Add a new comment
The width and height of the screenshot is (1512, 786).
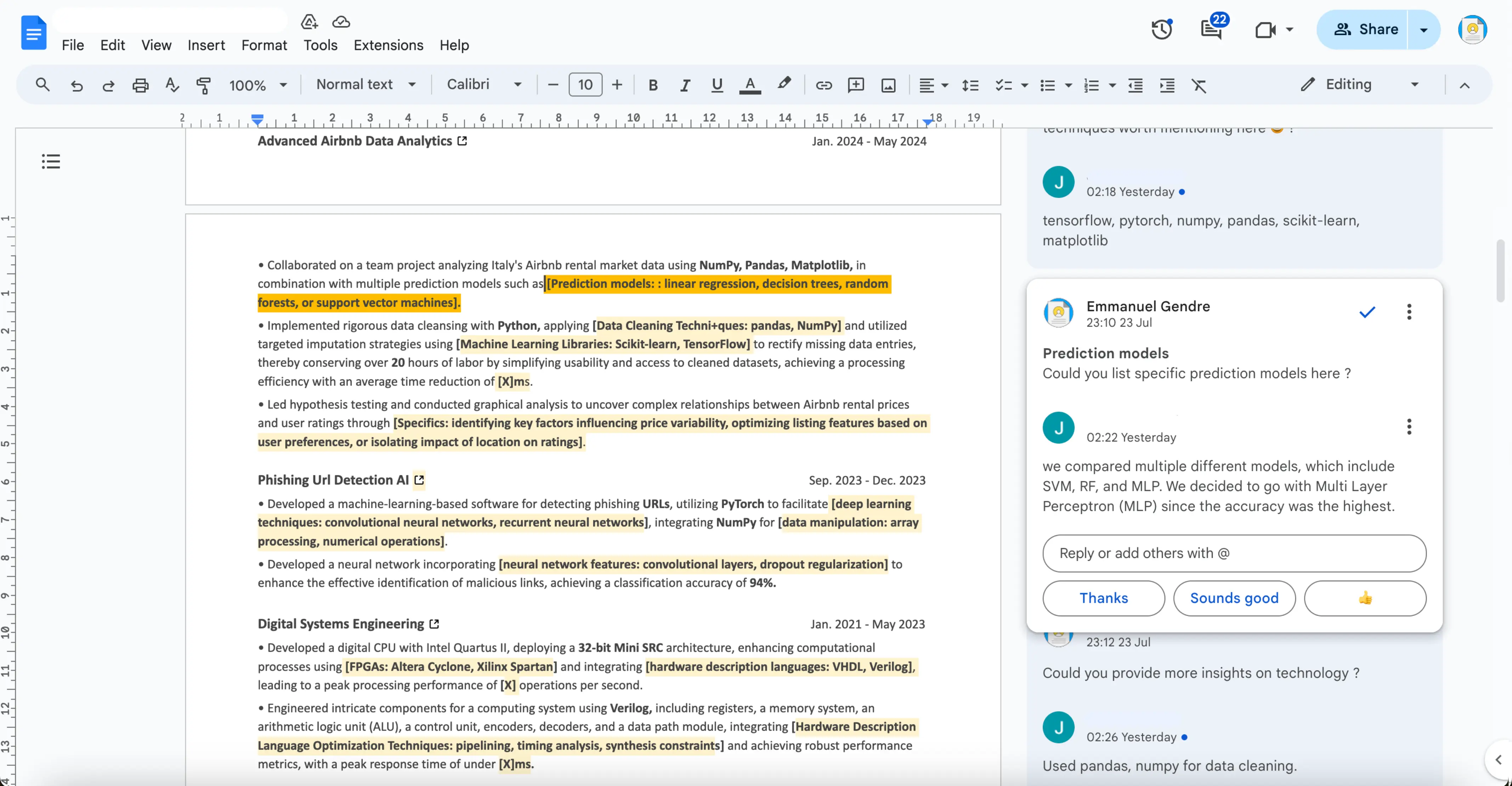coord(856,86)
